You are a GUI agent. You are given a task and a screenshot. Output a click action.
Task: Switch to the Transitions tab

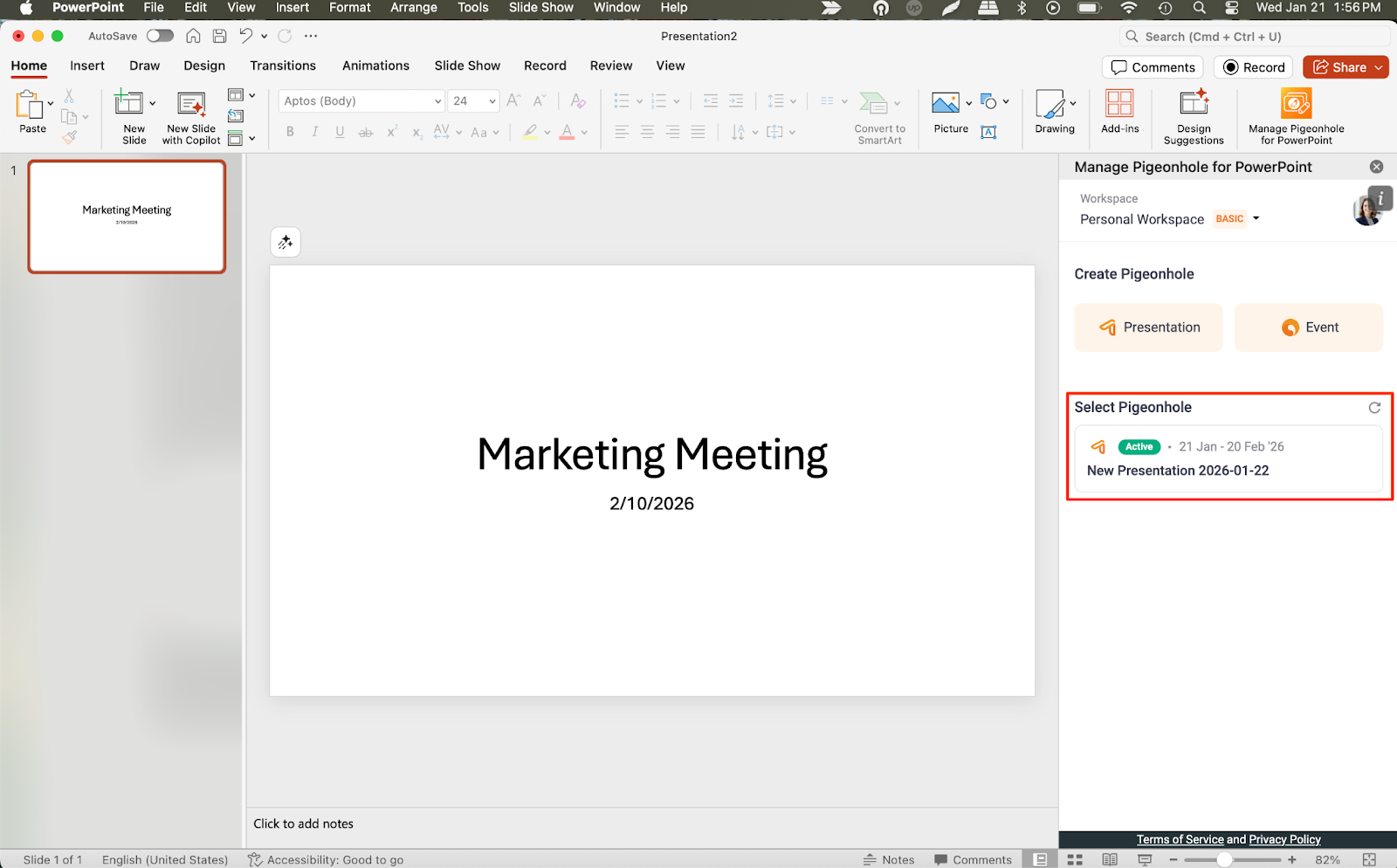283,65
